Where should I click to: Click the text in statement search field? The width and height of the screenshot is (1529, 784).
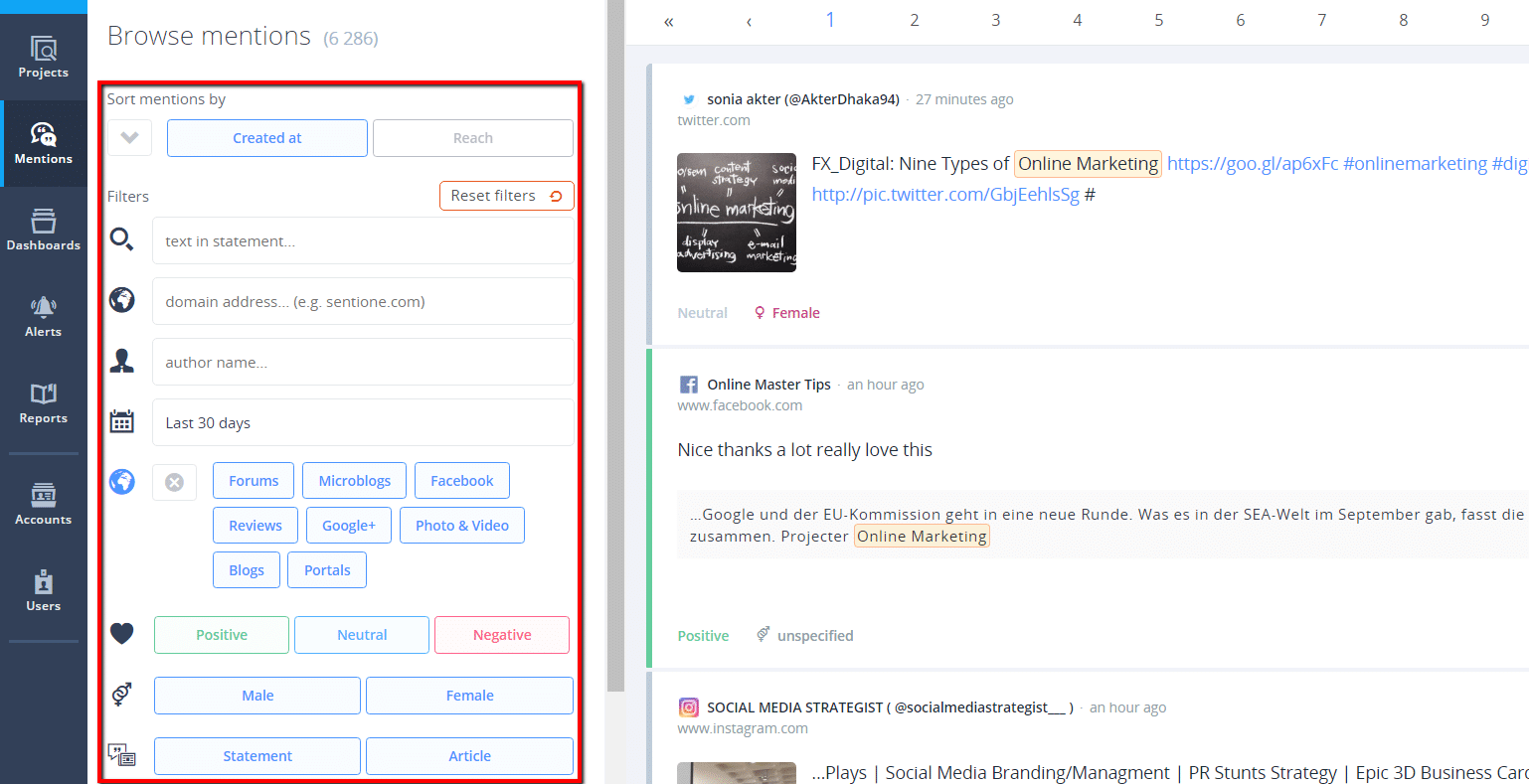tap(362, 241)
